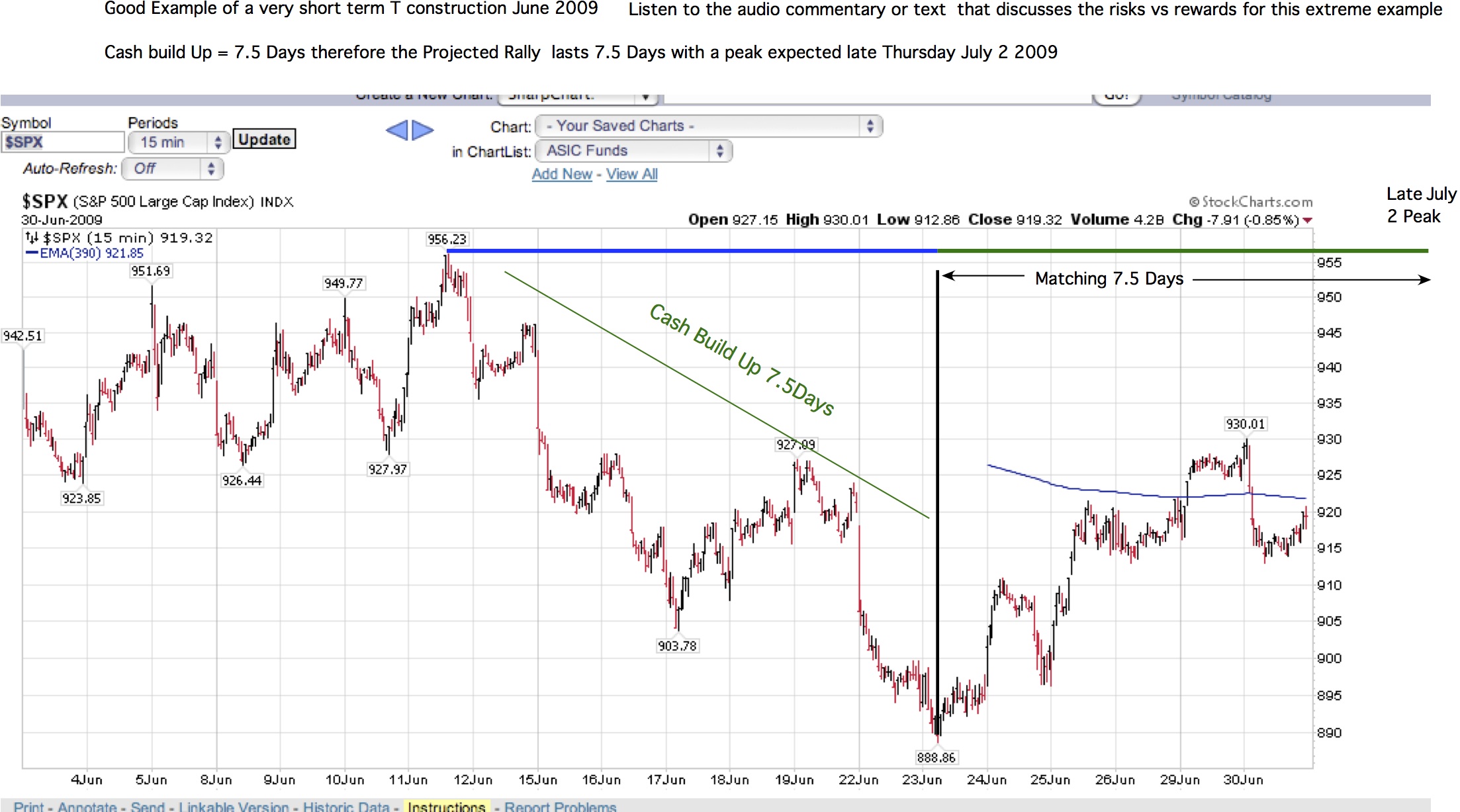Click the Report Problems link
Viewport: 1460px width, 812px height.
(x=560, y=807)
